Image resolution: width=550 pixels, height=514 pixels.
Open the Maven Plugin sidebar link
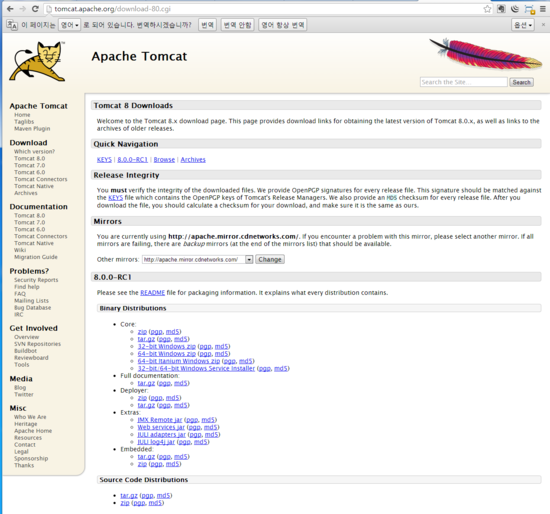pos(32,129)
